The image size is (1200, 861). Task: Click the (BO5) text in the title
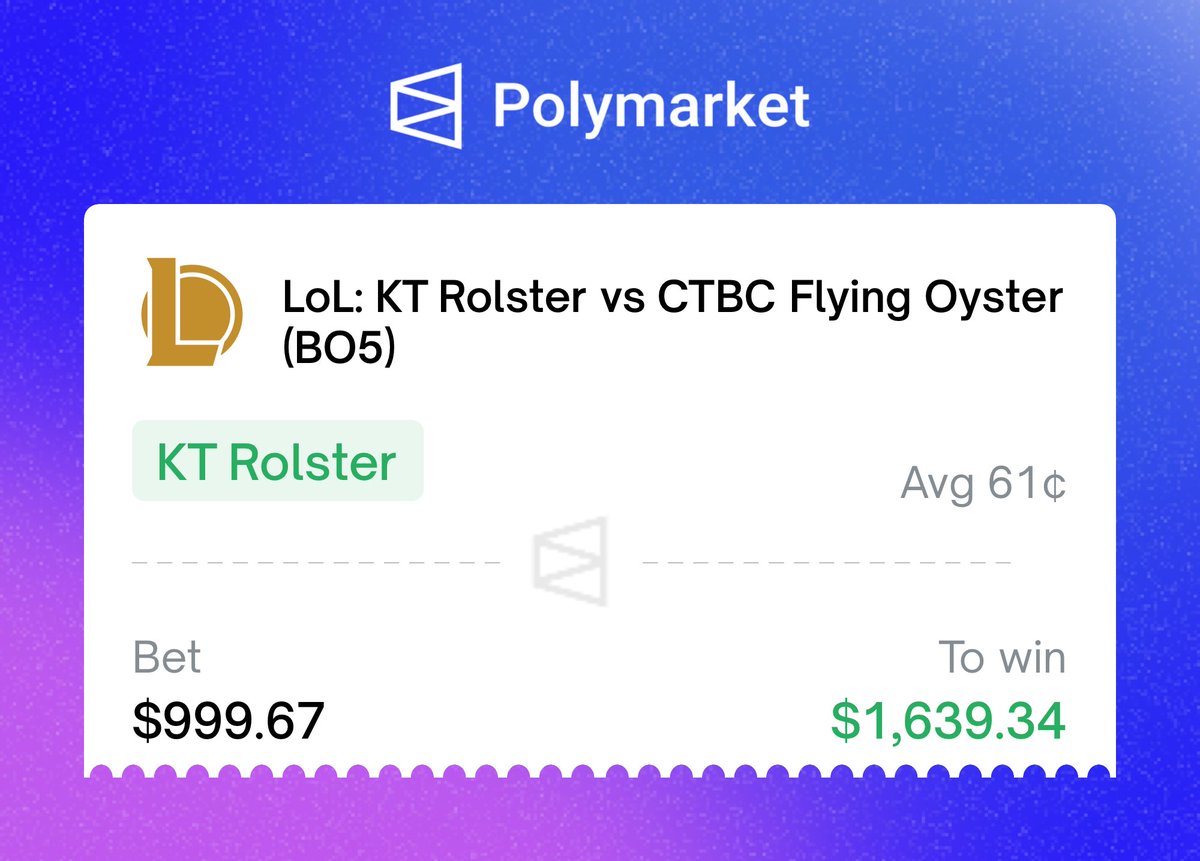[x=339, y=351]
